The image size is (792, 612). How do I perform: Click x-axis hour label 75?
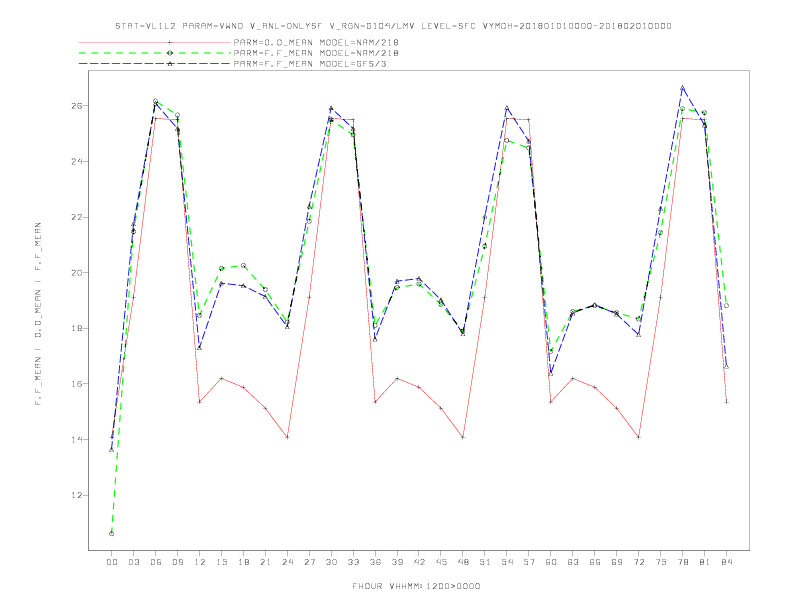pyautogui.click(x=661, y=562)
